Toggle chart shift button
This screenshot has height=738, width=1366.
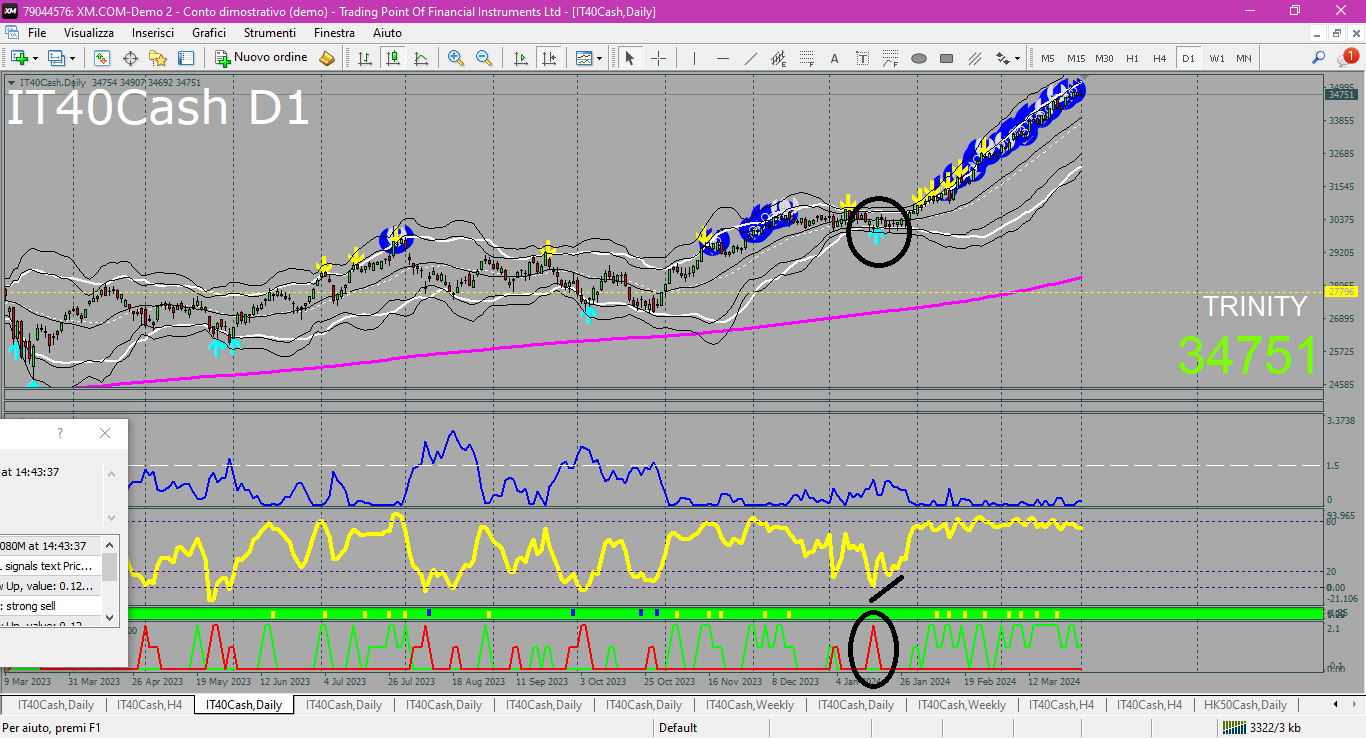coord(548,58)
